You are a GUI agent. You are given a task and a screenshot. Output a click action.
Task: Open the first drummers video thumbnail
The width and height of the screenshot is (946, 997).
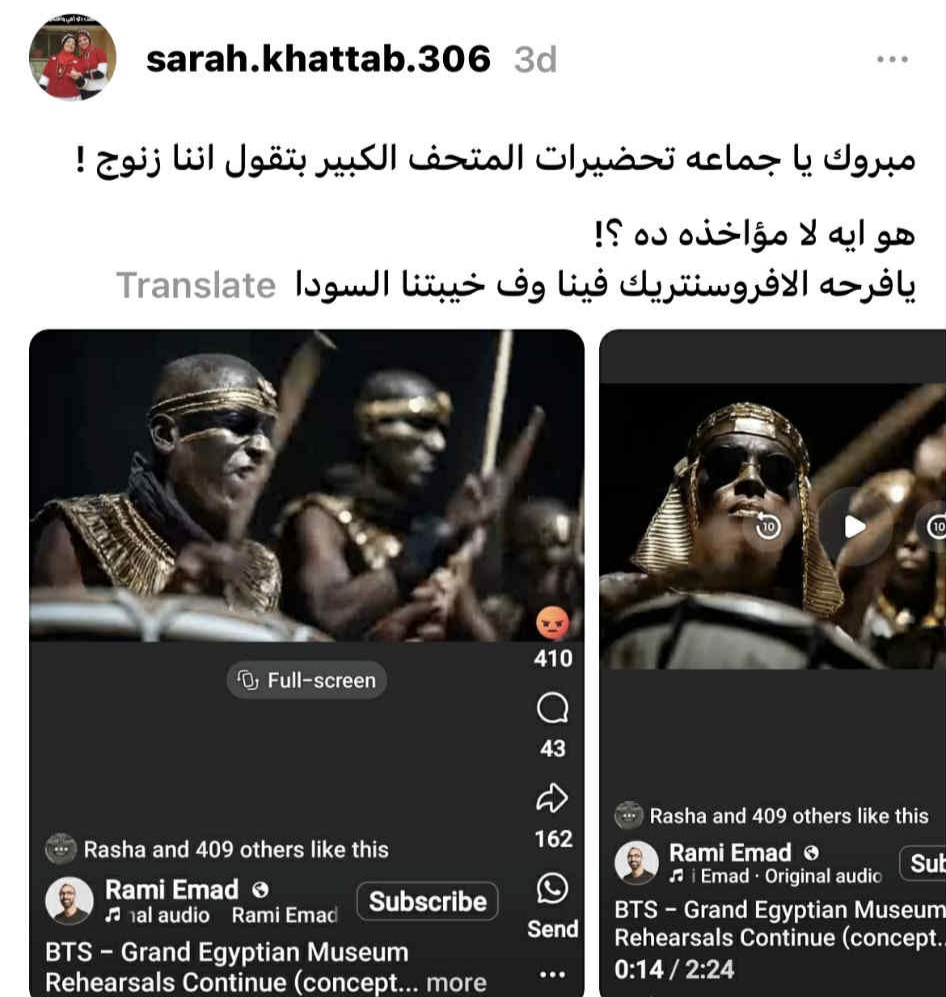click(306, 485)
